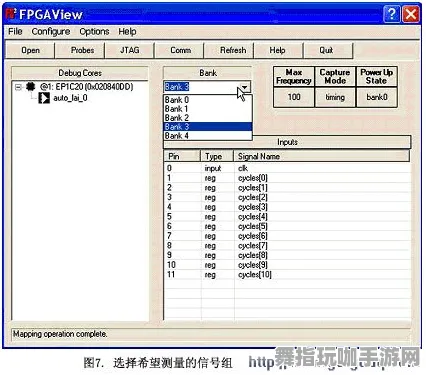
Task: Click the FPGAView app icon in title bar
Action: 11,14
